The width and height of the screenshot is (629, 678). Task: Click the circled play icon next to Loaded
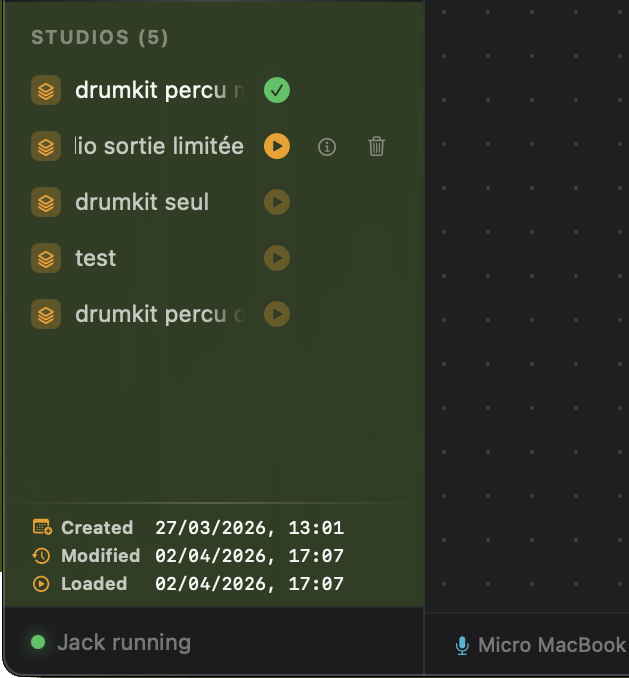click(42, 583)
